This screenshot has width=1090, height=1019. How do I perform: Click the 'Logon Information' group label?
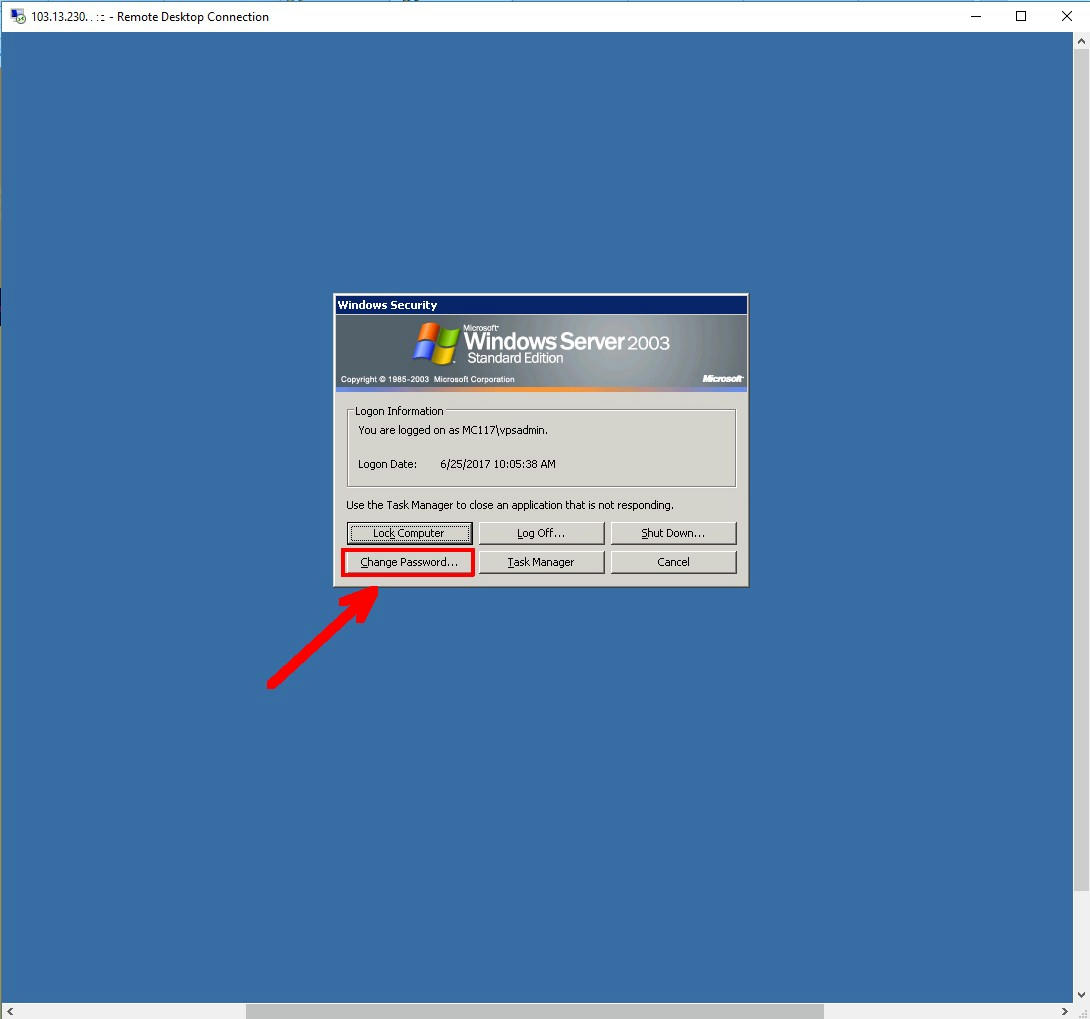tap(399, 411)
